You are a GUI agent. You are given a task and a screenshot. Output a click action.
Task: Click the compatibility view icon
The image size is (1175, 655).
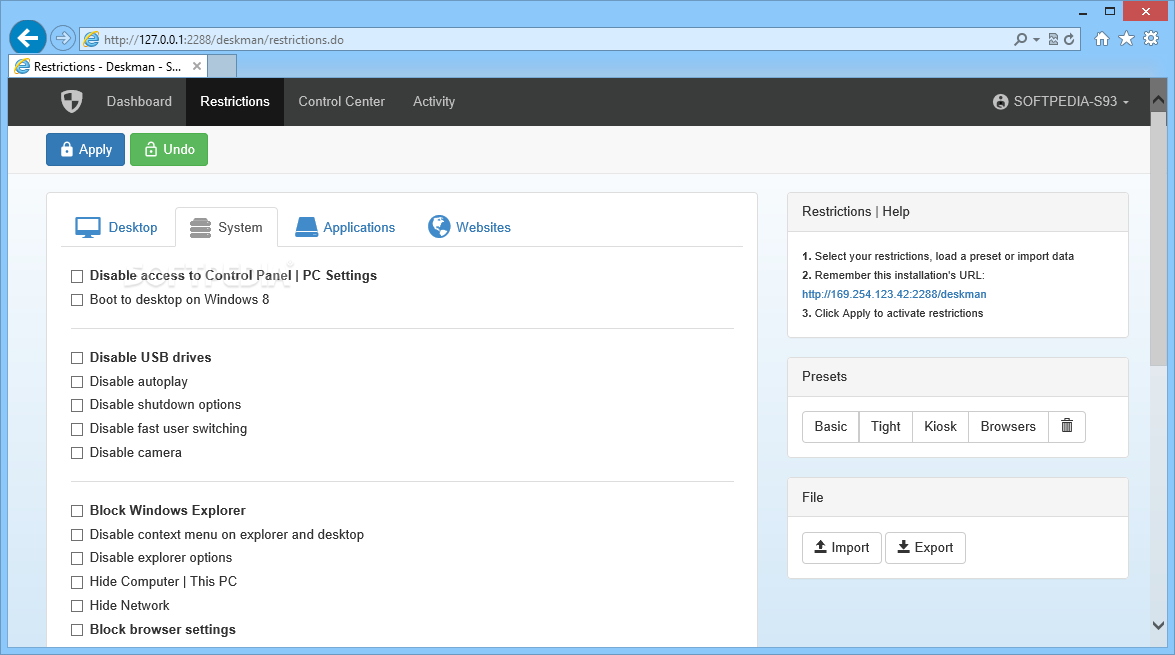(1053, 39)
